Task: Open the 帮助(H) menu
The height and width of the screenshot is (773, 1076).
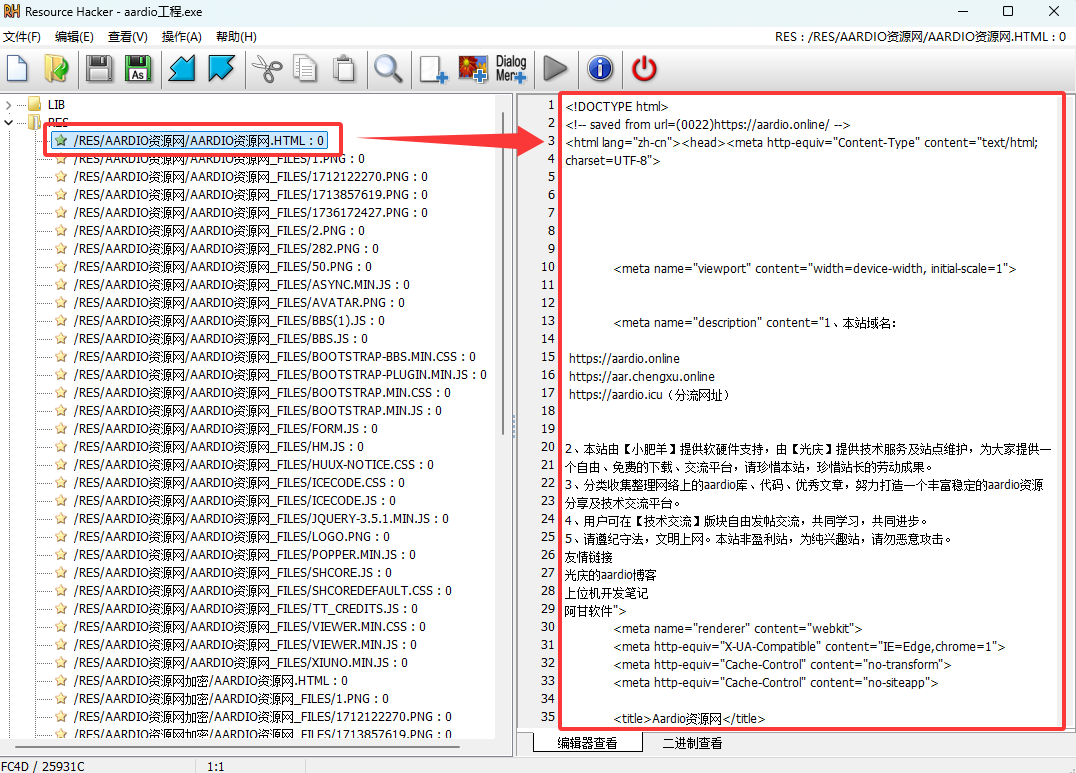Action: pyautogui.click(x=236, y=36)
